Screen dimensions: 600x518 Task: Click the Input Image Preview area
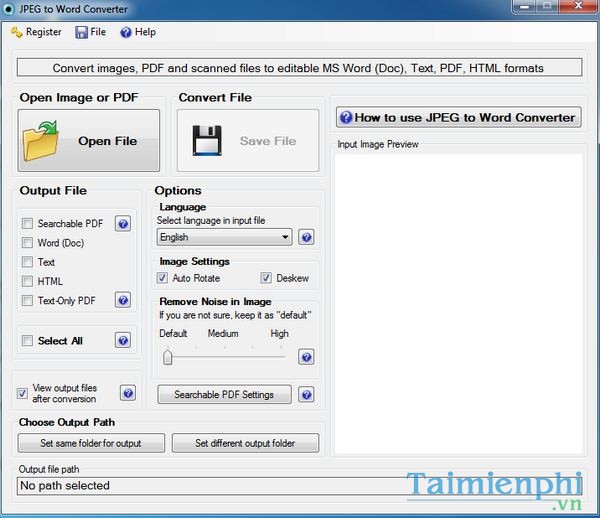pos(459,304)
